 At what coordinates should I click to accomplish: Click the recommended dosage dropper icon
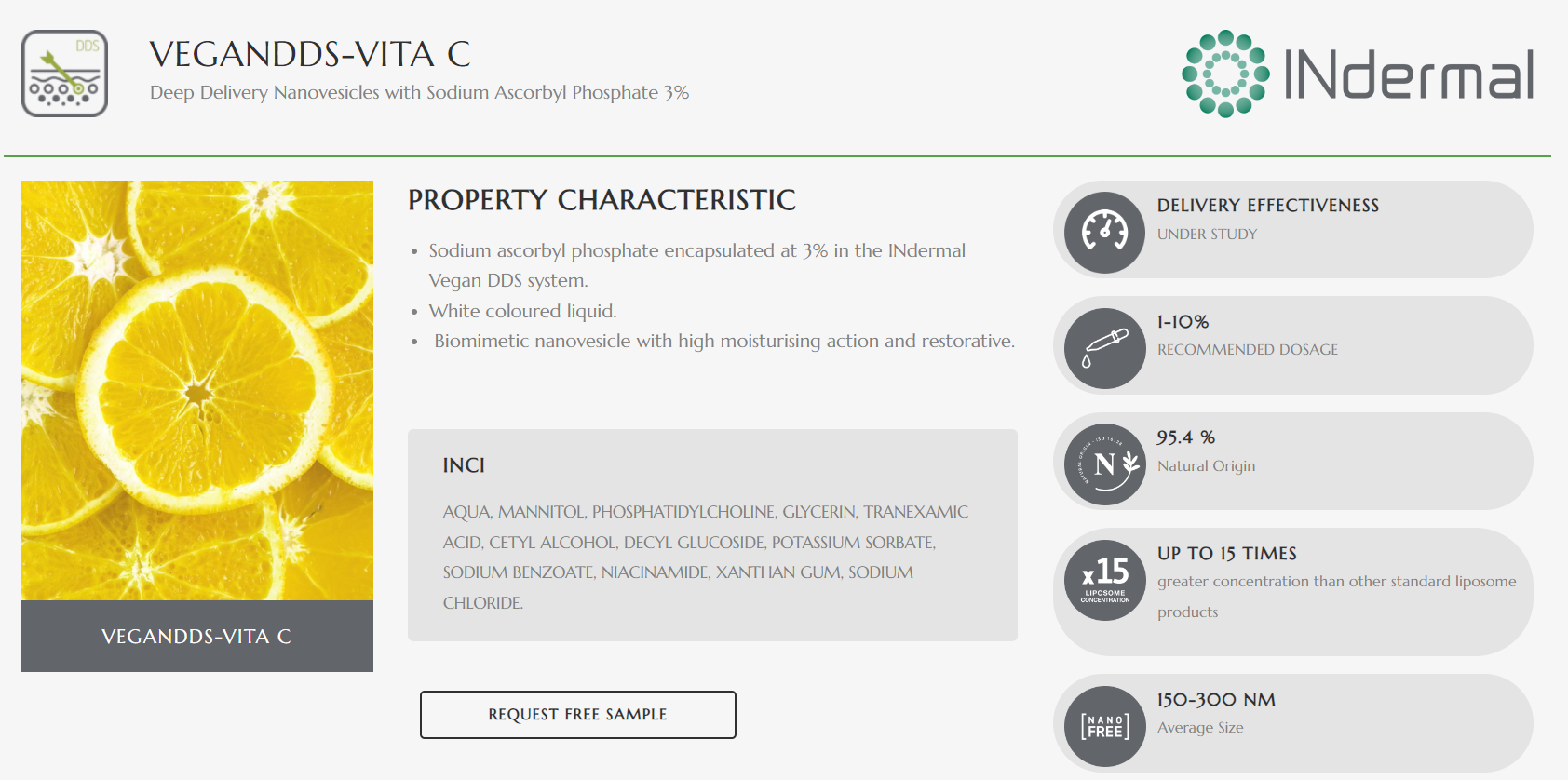click(1105, 348)
